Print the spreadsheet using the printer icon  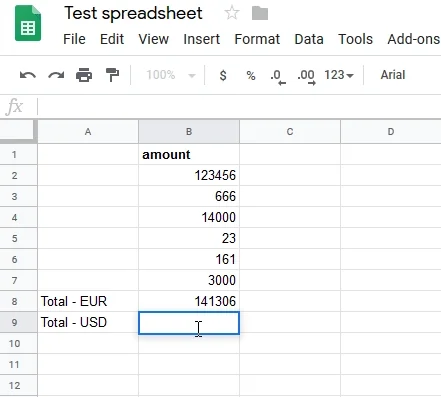click(84, 75)
